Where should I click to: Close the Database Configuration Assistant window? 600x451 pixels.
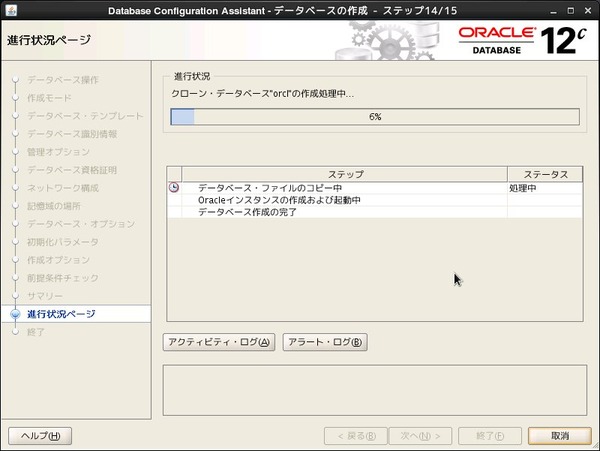[x=588, y=11]
